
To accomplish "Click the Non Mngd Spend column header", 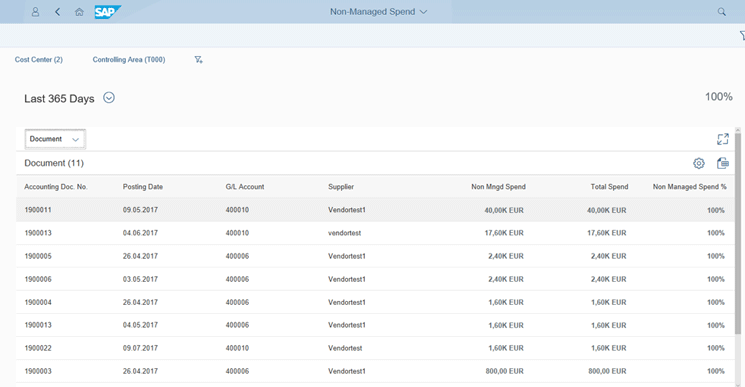I will pos(498,187).
